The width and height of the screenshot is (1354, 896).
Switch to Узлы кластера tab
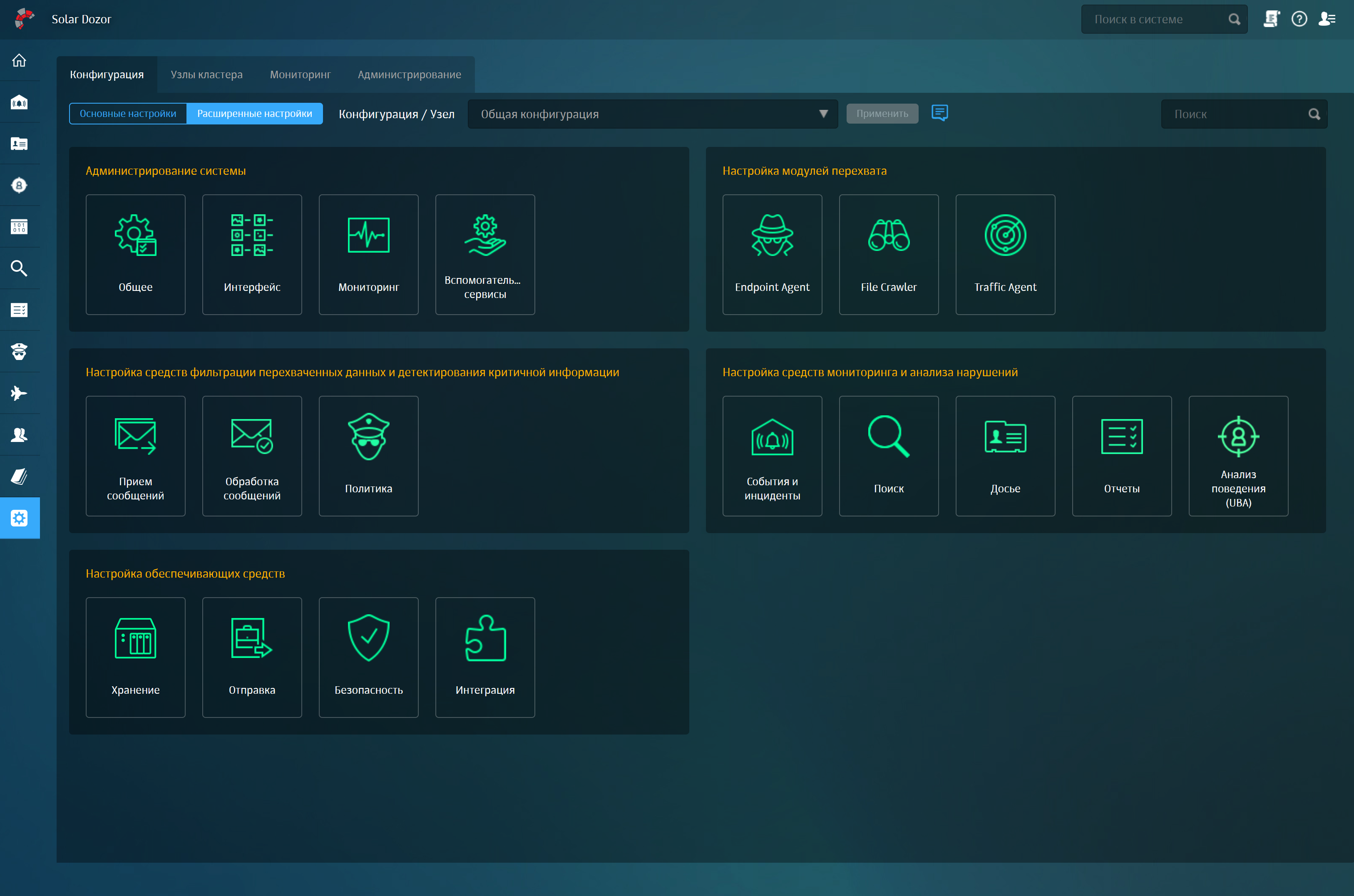coord(206,74)
